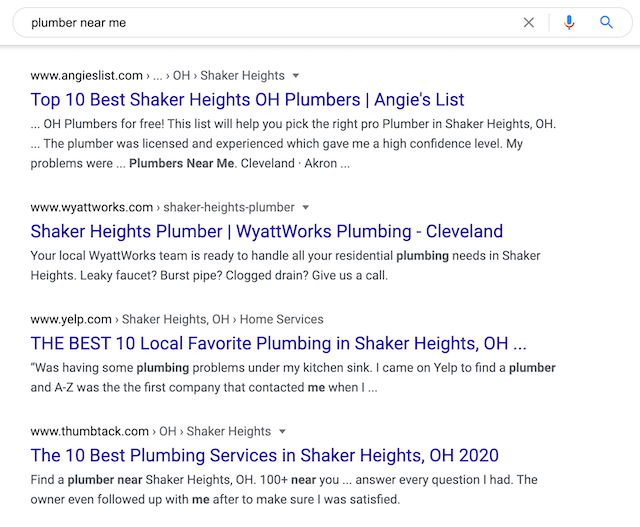
Task: Open Yelp's Best 10 Plumbing result
Action: pos(278,344)
